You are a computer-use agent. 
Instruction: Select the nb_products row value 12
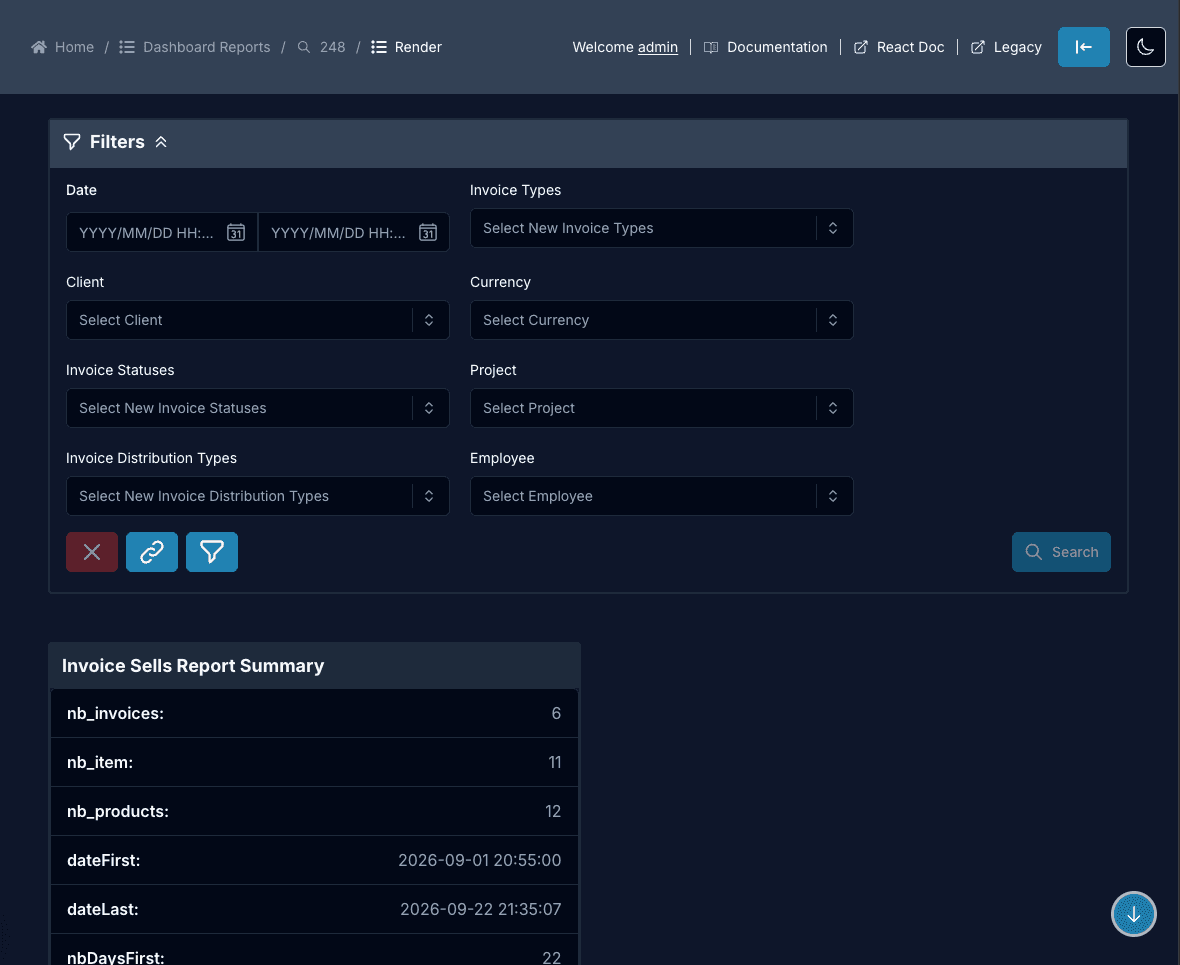click(553, 811)
